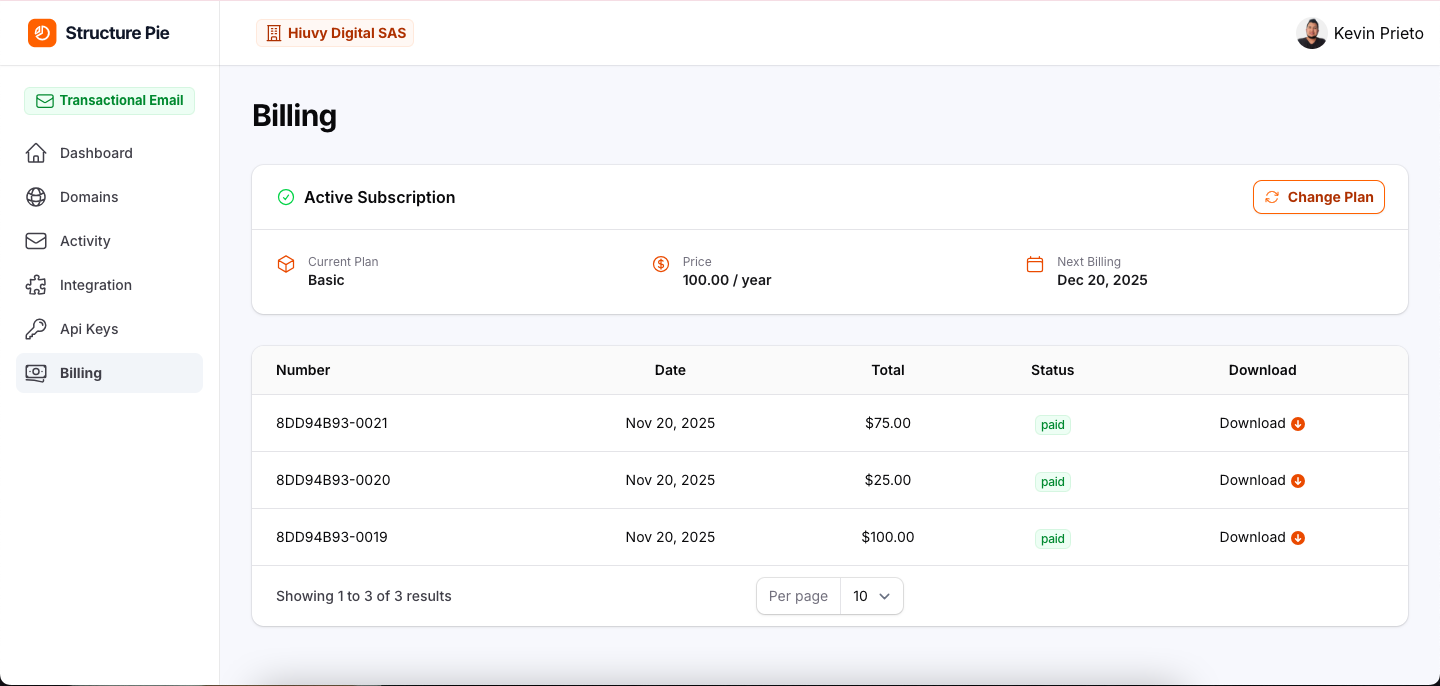Click the 100.00 / year price value
1440x686 pixels.
coord(727,280)
